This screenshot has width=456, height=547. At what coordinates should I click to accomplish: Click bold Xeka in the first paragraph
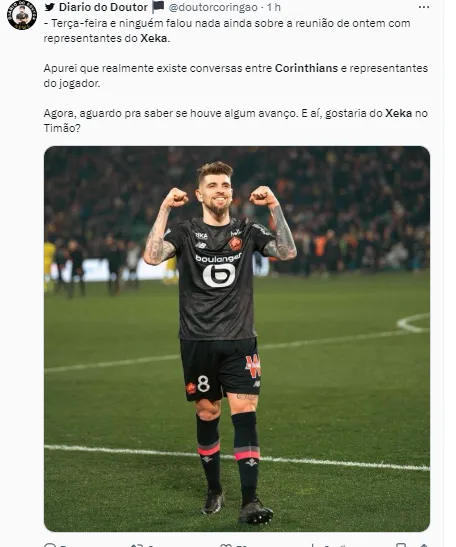pyautogui.click(x=154, y=38)
